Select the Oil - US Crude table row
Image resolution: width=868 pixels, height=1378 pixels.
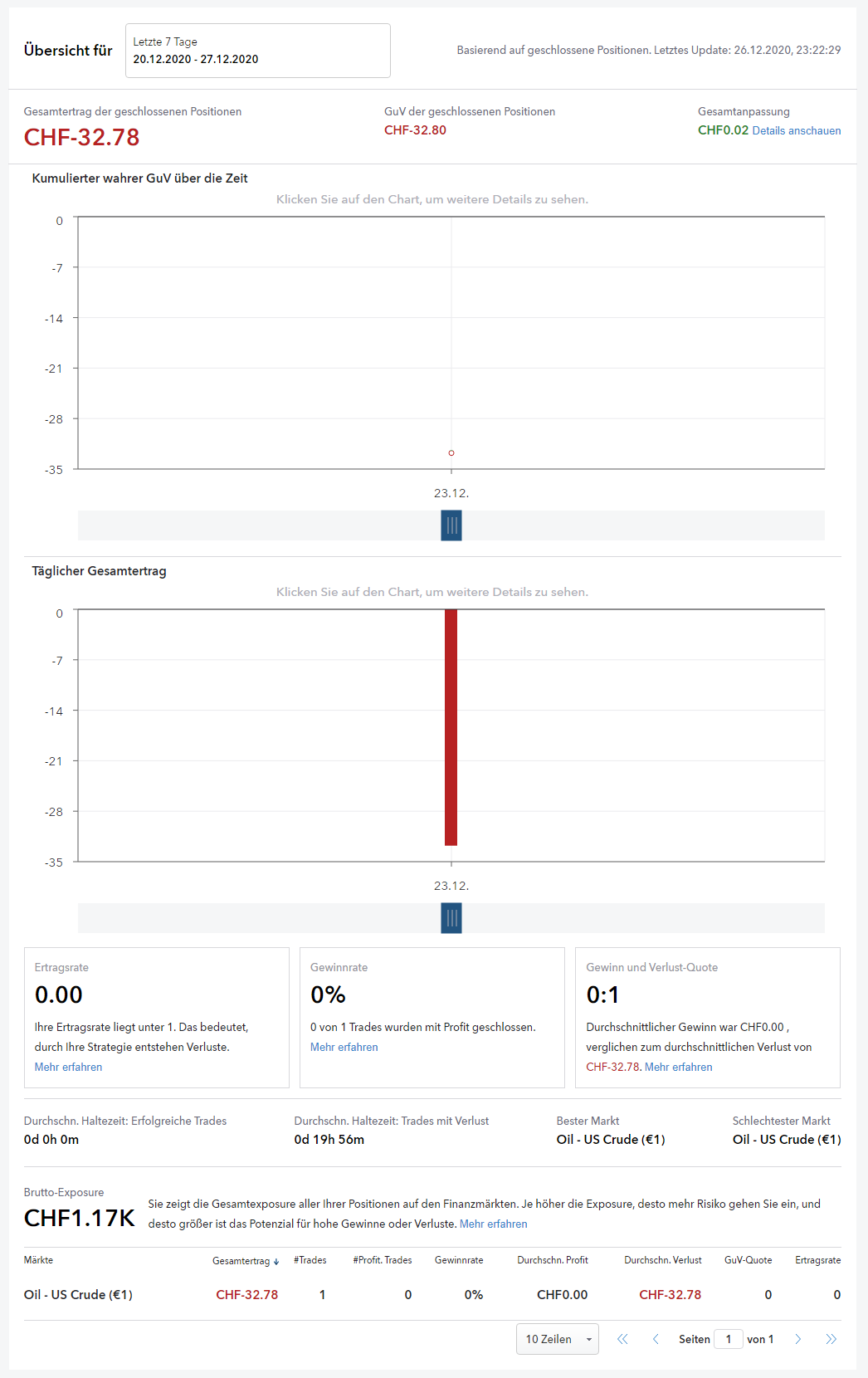coord(78,1295)
